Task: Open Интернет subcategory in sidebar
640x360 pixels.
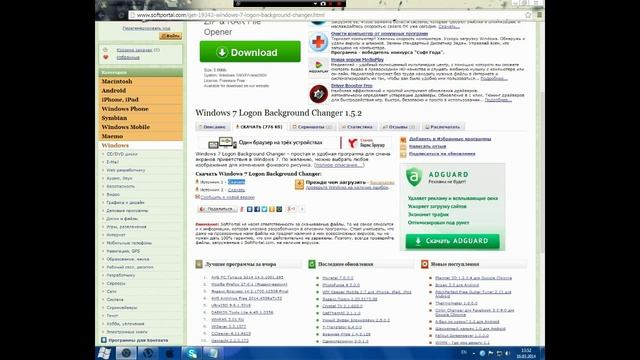Action: (x=116, y=235)
